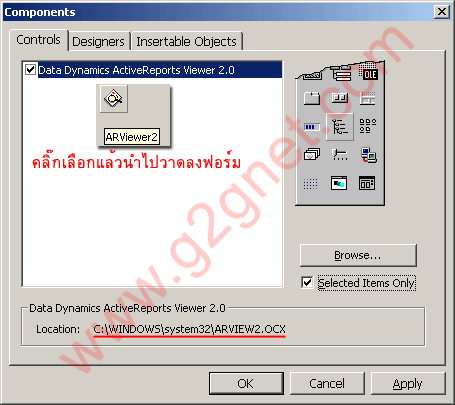Select the TabStrip folder-tab icon

tap(312, 99)
